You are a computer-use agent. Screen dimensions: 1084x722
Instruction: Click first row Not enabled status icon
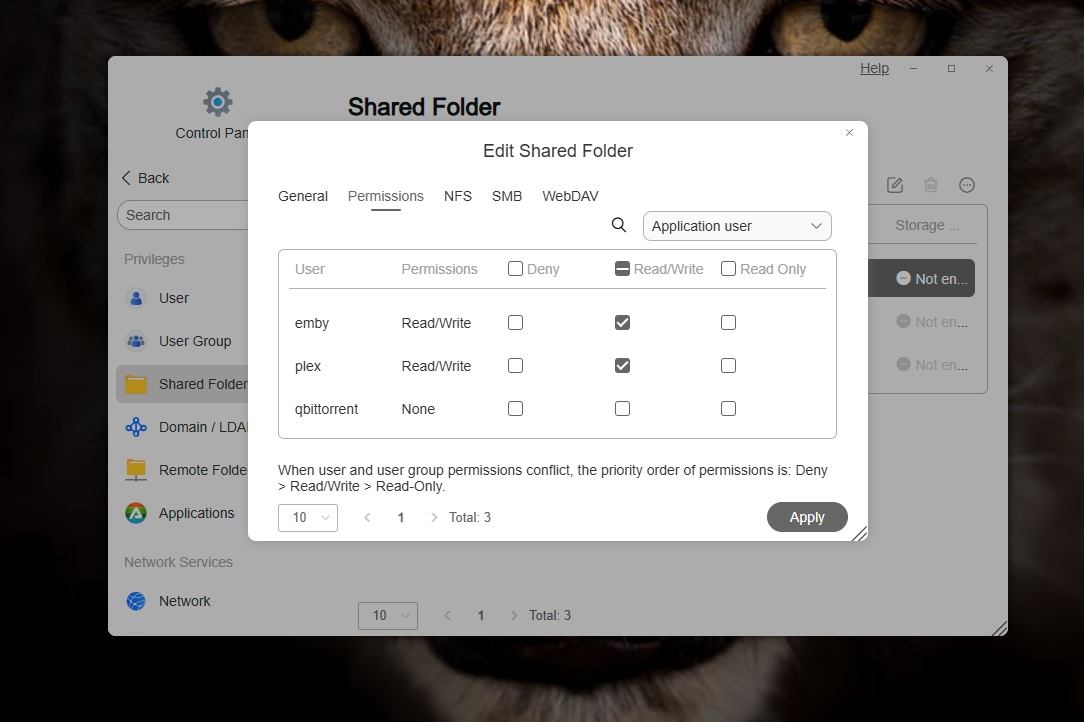coord(904,278)
